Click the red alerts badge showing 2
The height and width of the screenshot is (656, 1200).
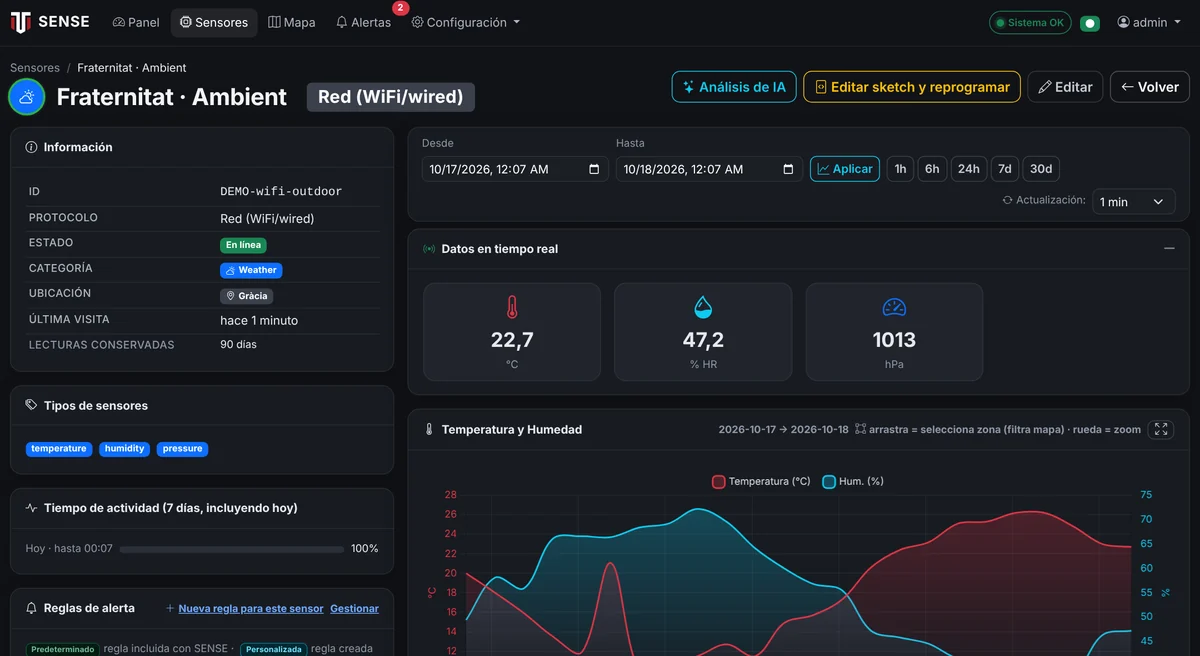point(400,8)
